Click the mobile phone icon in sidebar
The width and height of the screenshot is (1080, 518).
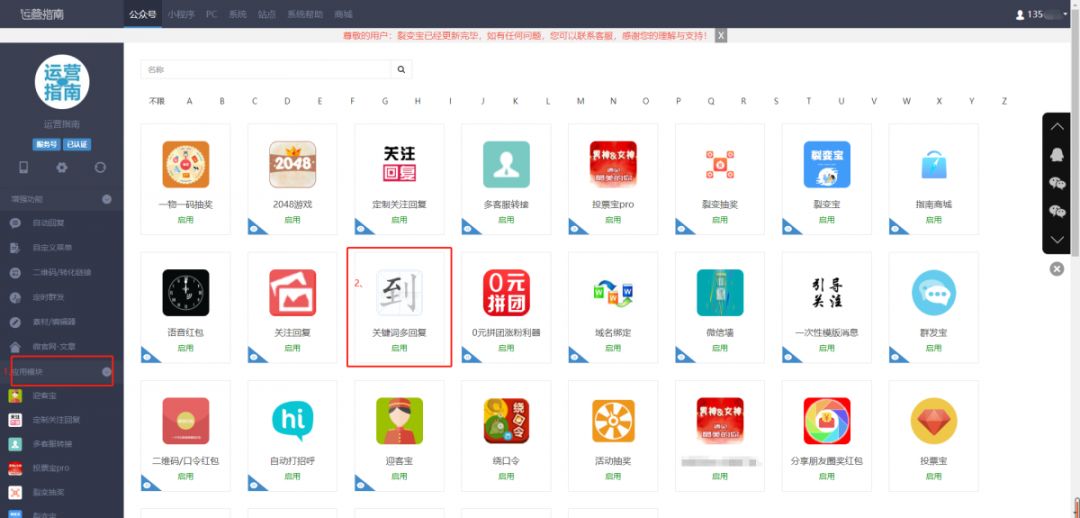[23, 167]
